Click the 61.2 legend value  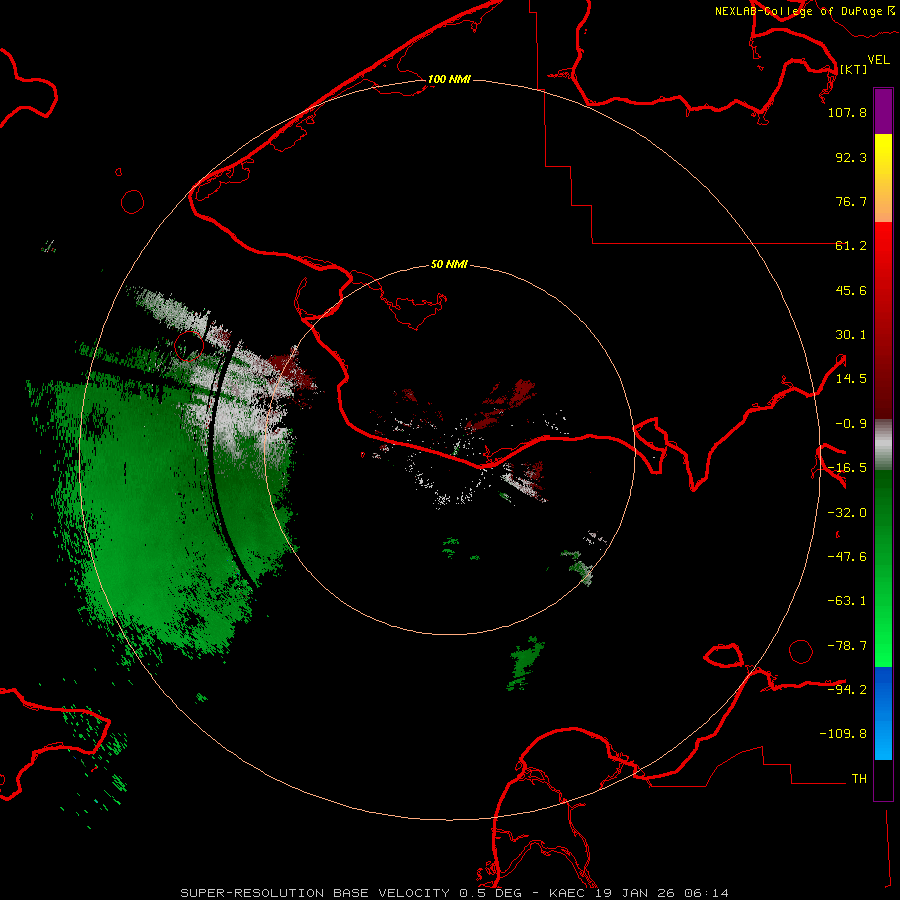coord(851,246)
